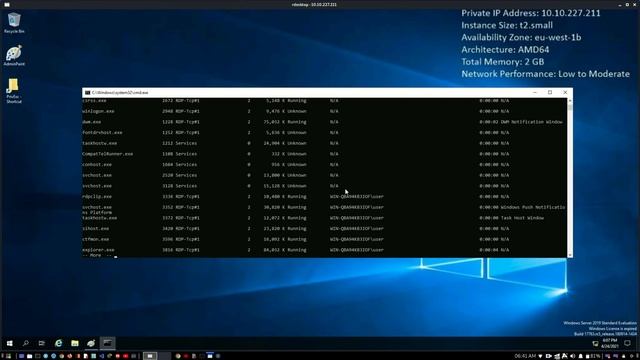Screen dimensions: 640x360
Task: Maximize the cmd.exe window
Action: click(550, 93)
